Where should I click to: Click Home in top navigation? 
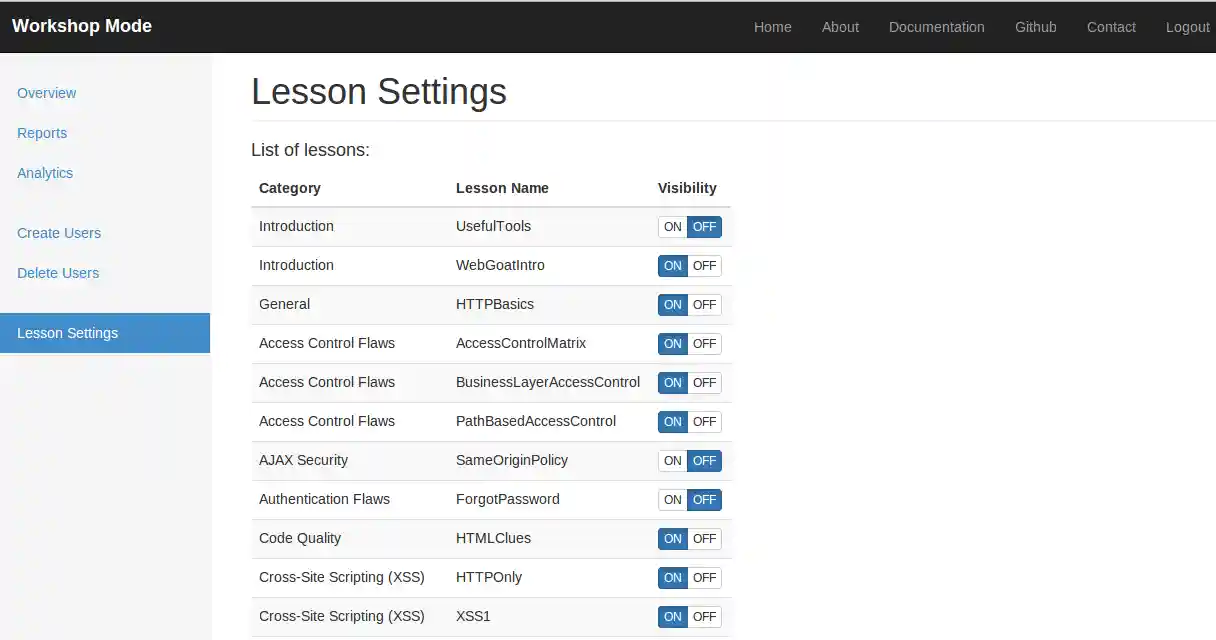tap(772, 27)
